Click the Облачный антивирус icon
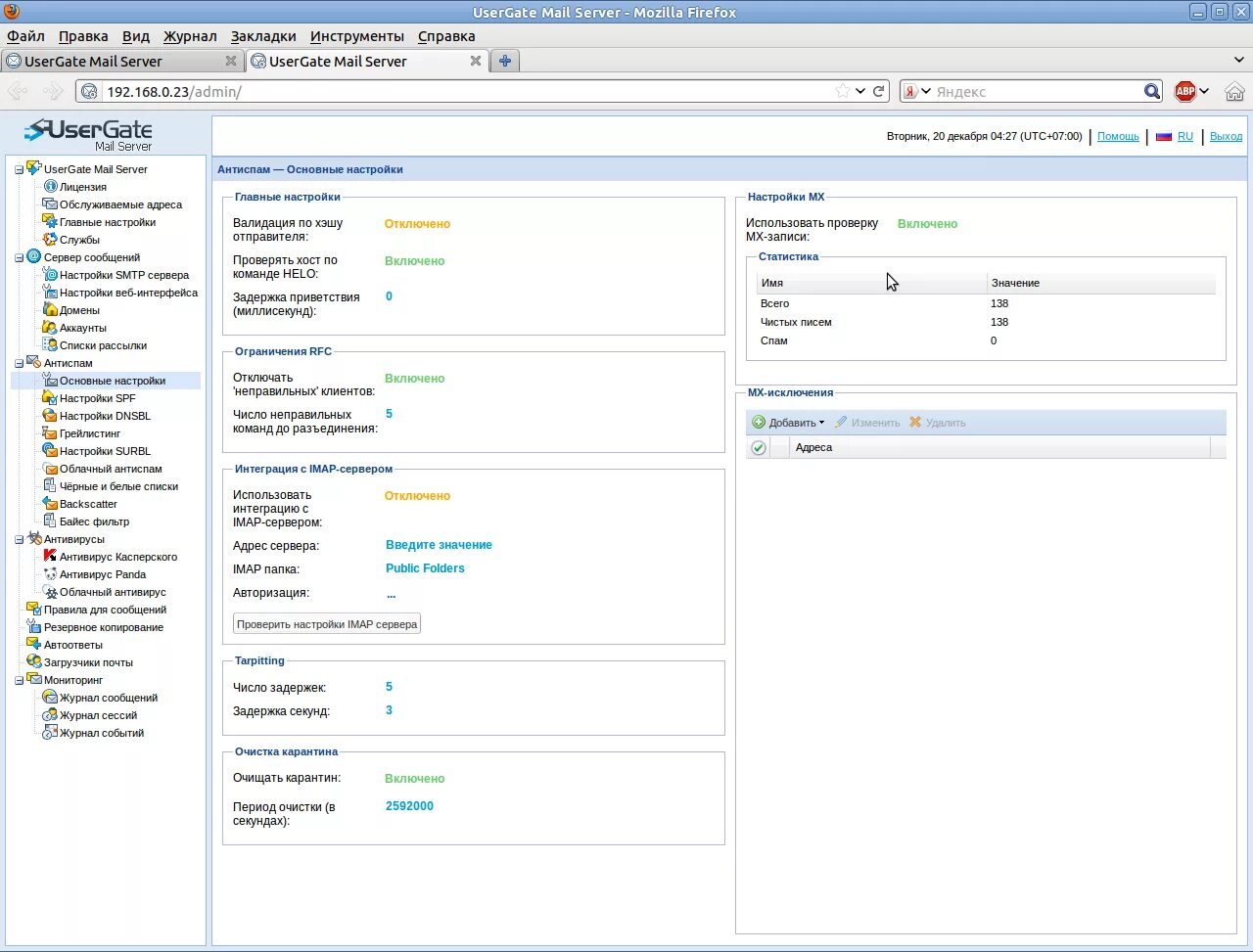Screen dimensions: 1253x952 [50, 591]
